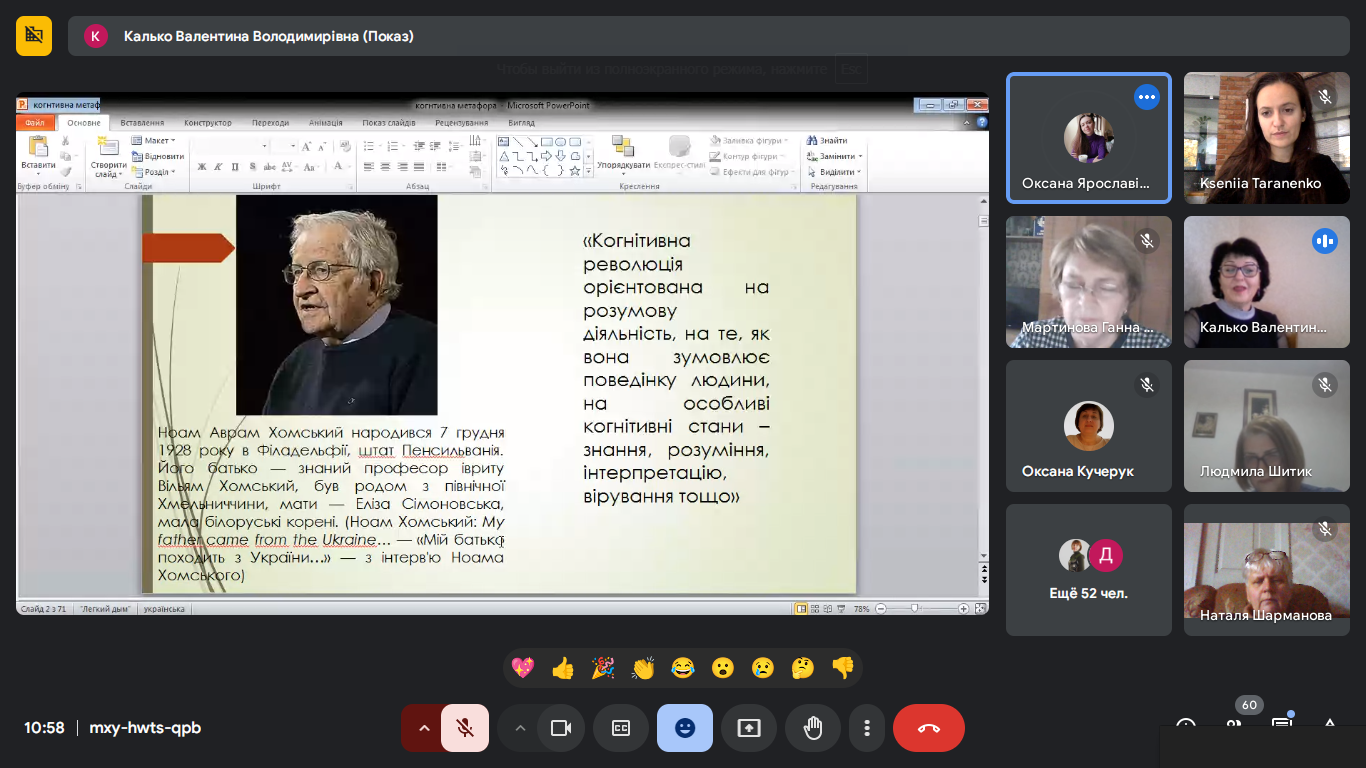Turn on the camera in Meet

(561, 728)
